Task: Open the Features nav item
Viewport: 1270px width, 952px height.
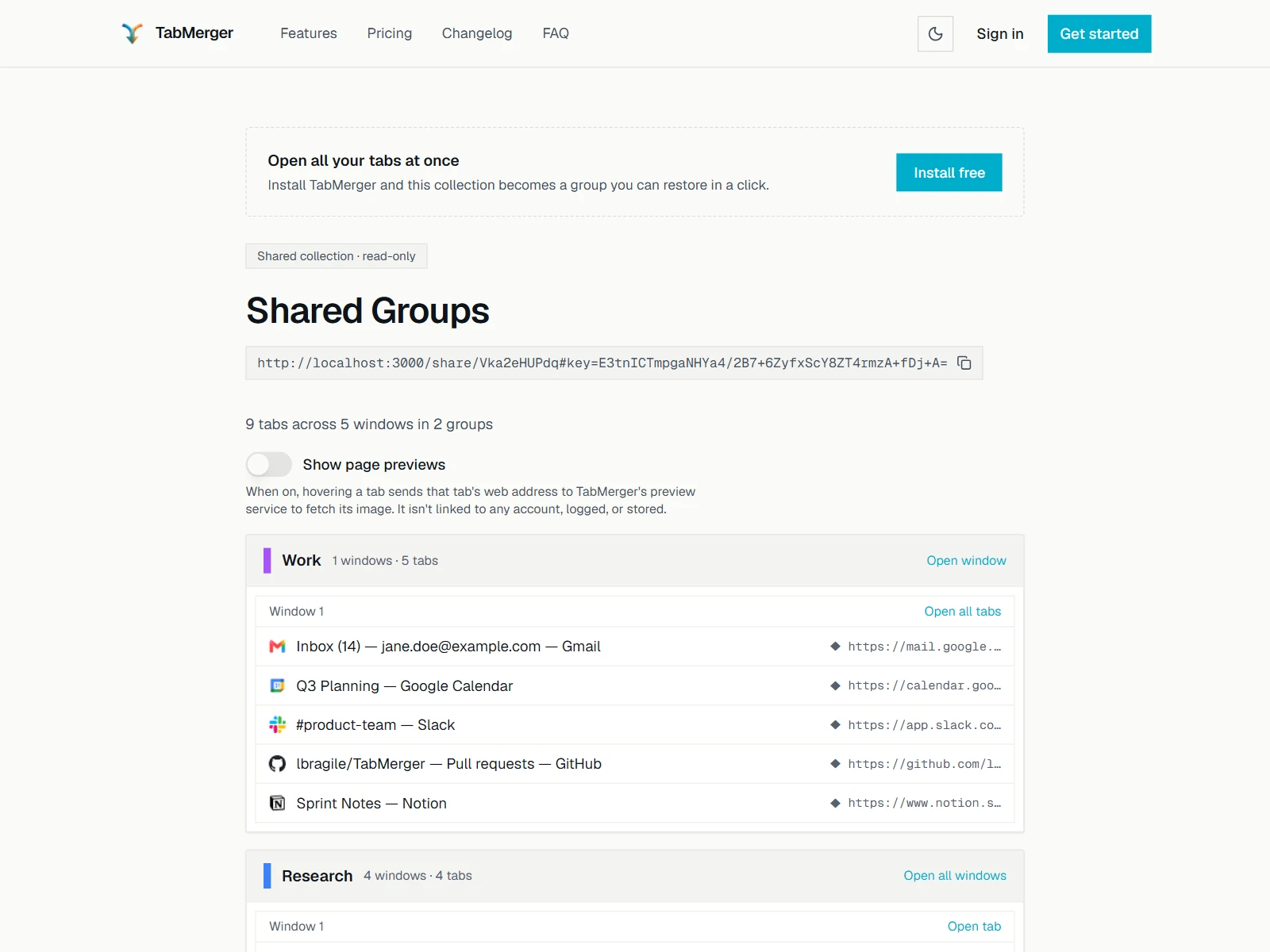Action: point(309,33)
